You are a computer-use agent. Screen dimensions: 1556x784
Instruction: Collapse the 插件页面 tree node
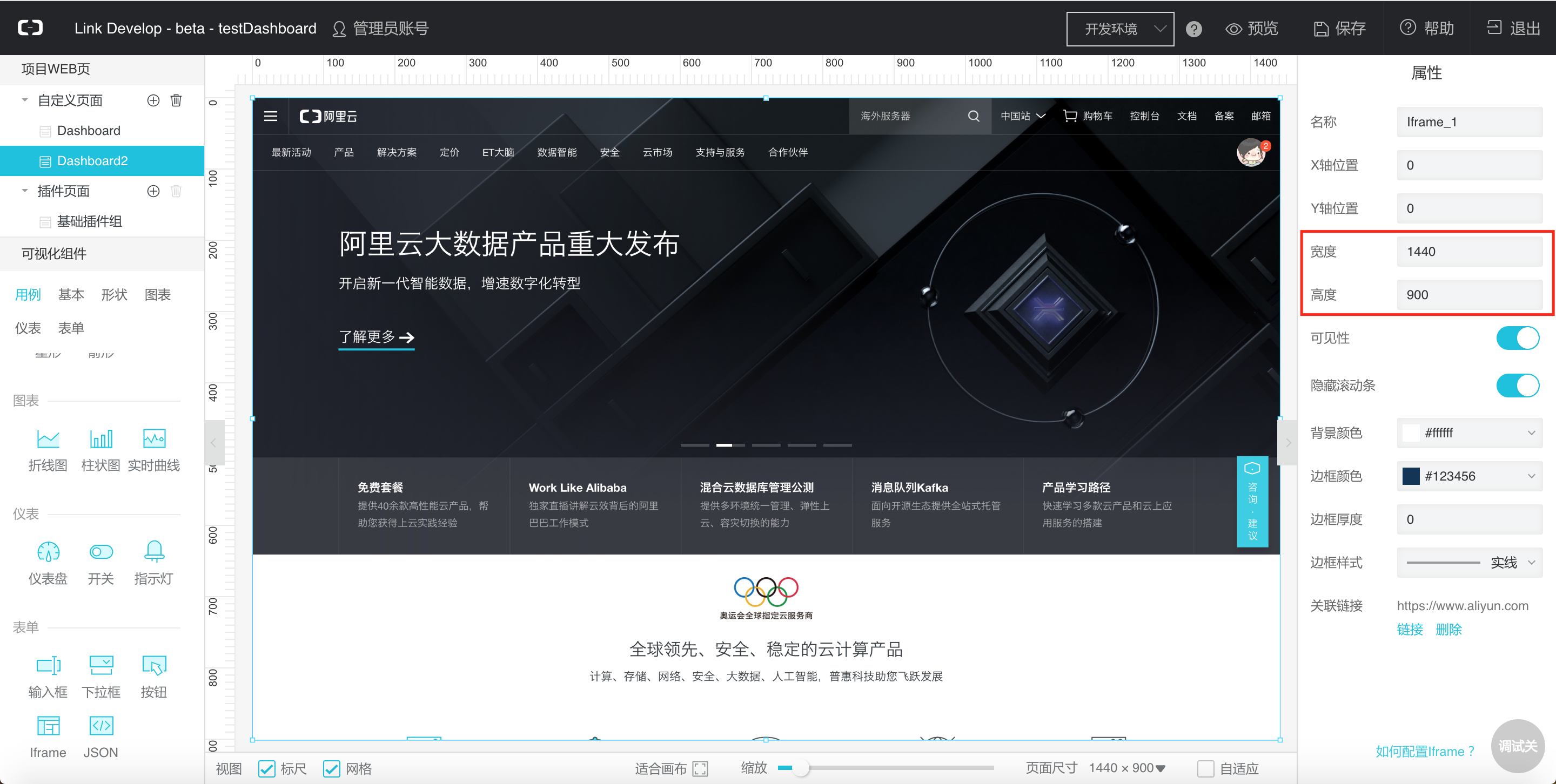click(x=25, y=190)
